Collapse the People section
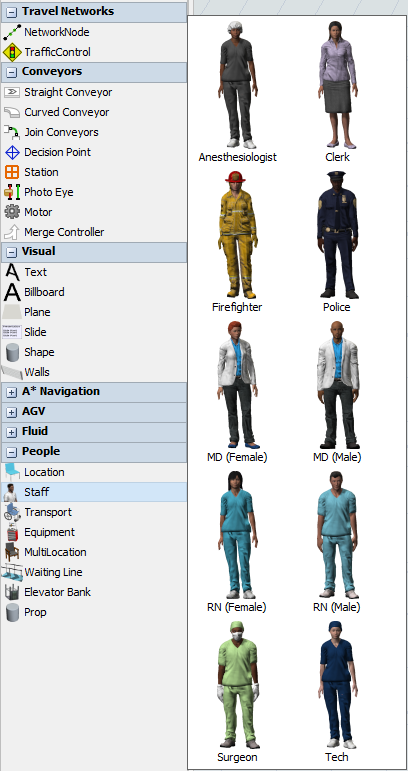 12,452
